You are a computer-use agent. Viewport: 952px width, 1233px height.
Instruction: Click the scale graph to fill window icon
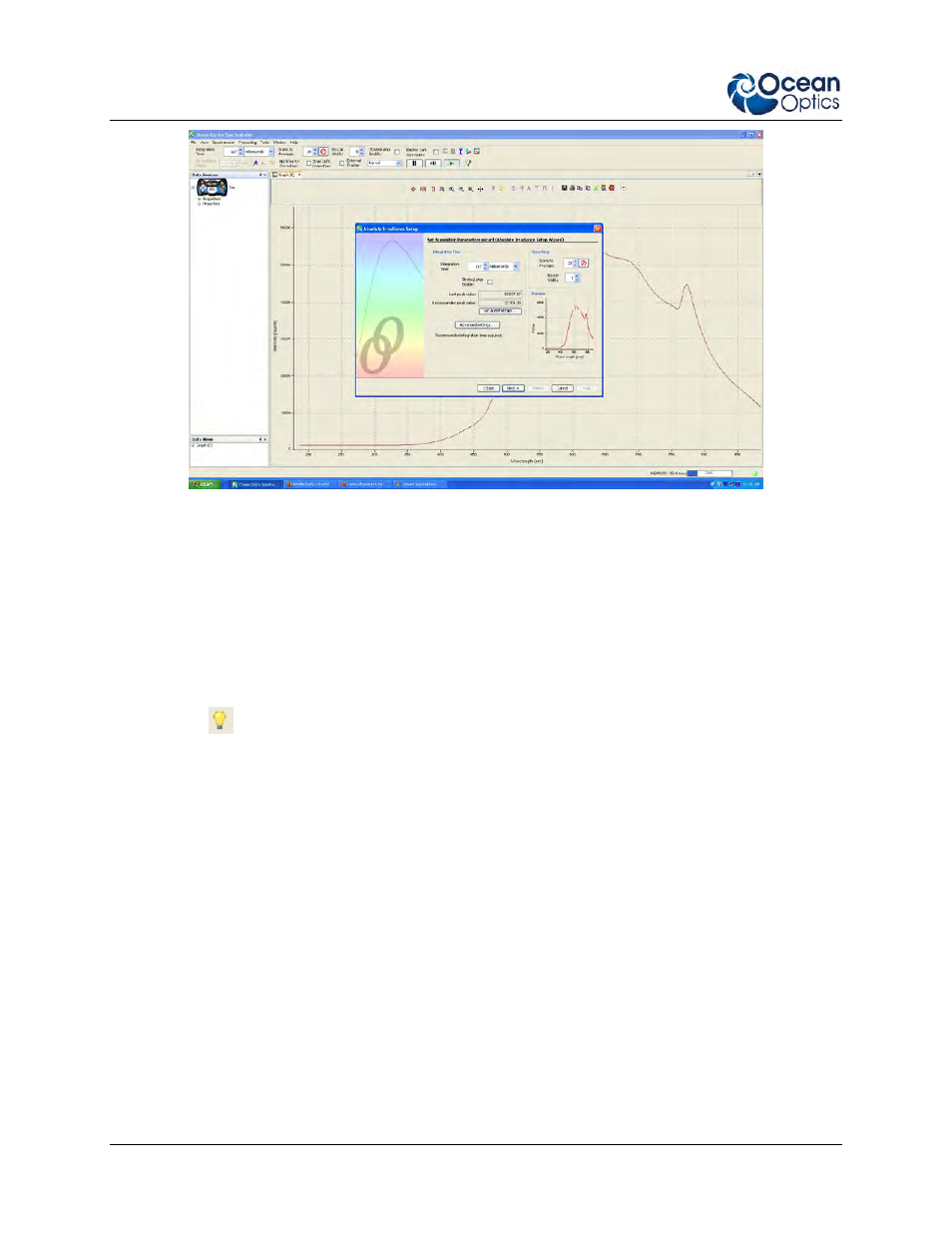pos(413,189)
